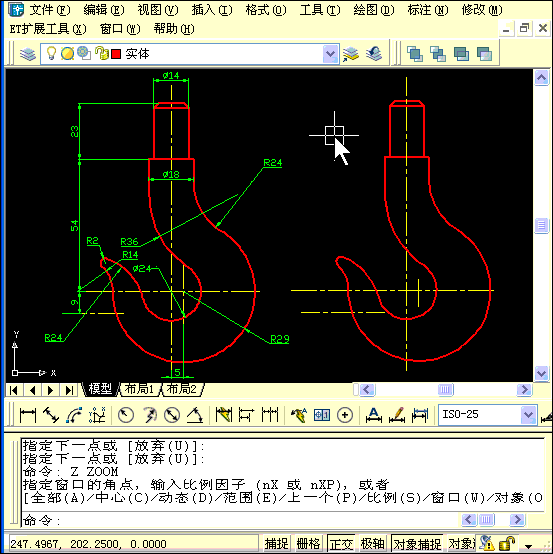This screenshot has height=554, width=553.
Task: Go to next layout tab arrow
Action: click(51, 390)
